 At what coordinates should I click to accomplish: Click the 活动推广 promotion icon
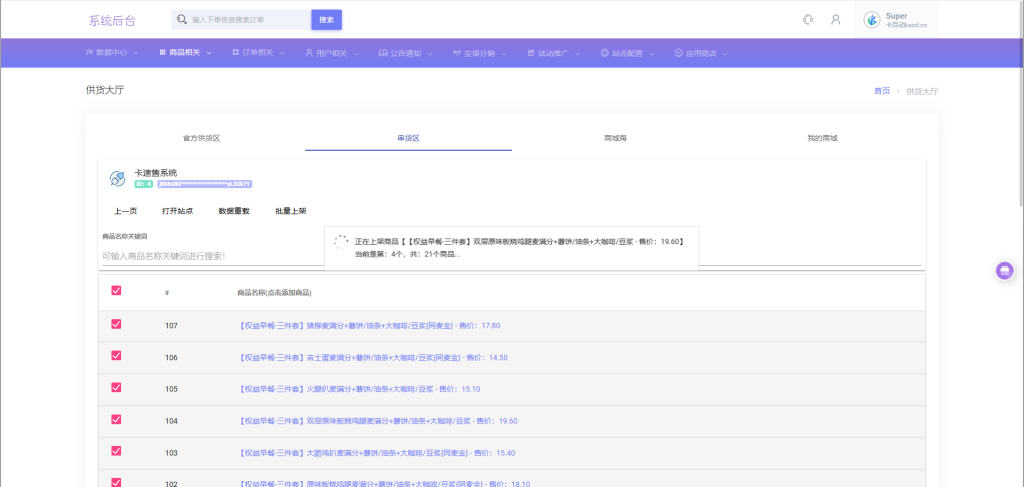[531, 52]
